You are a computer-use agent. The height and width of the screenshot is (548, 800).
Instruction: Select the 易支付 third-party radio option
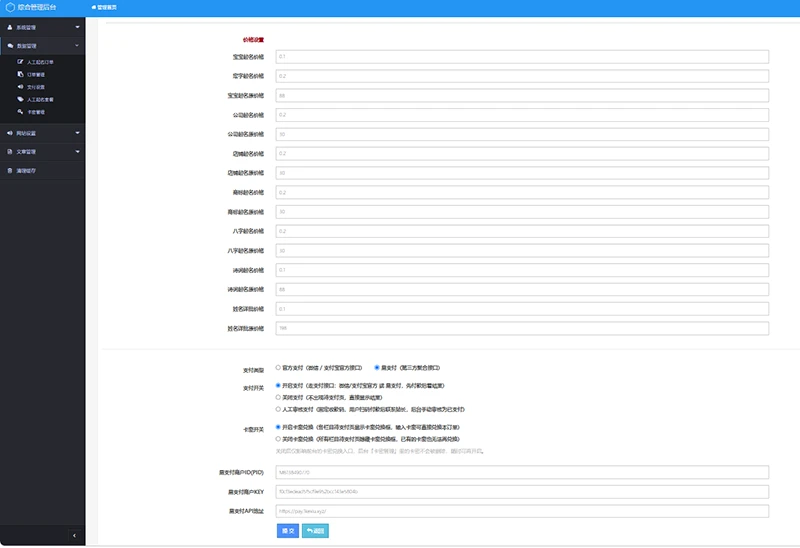377,367
